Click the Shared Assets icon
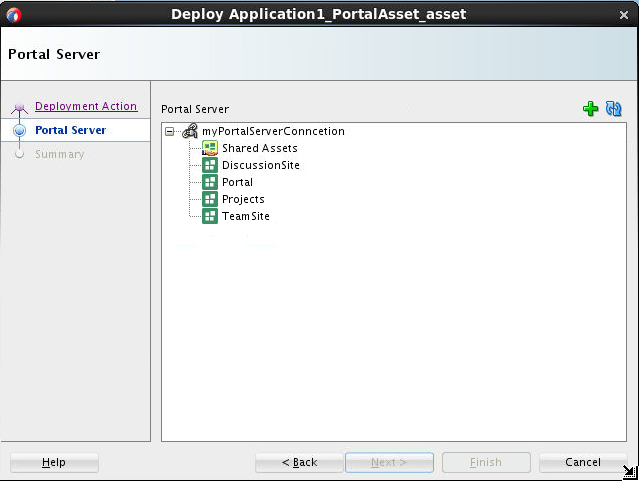639x481 pixels. [210, 148]
